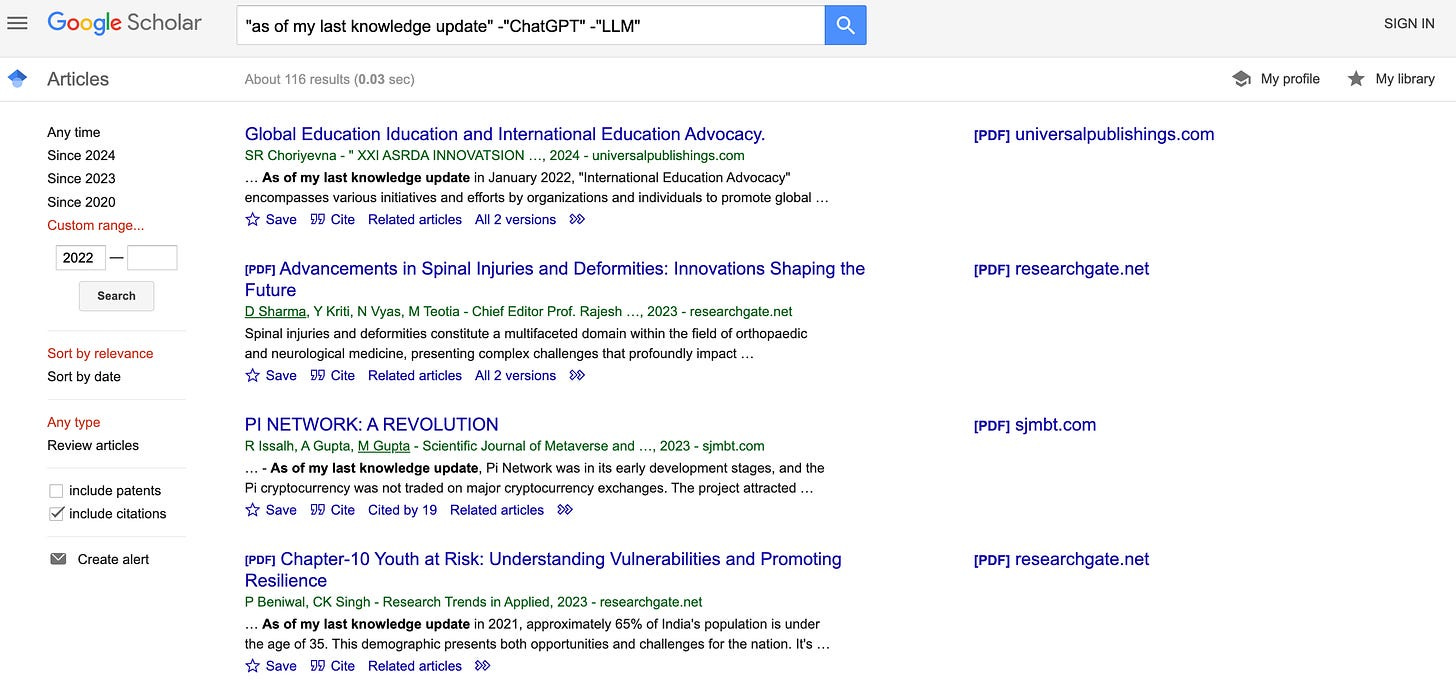Open the hamburger main menu

point(17,24)
